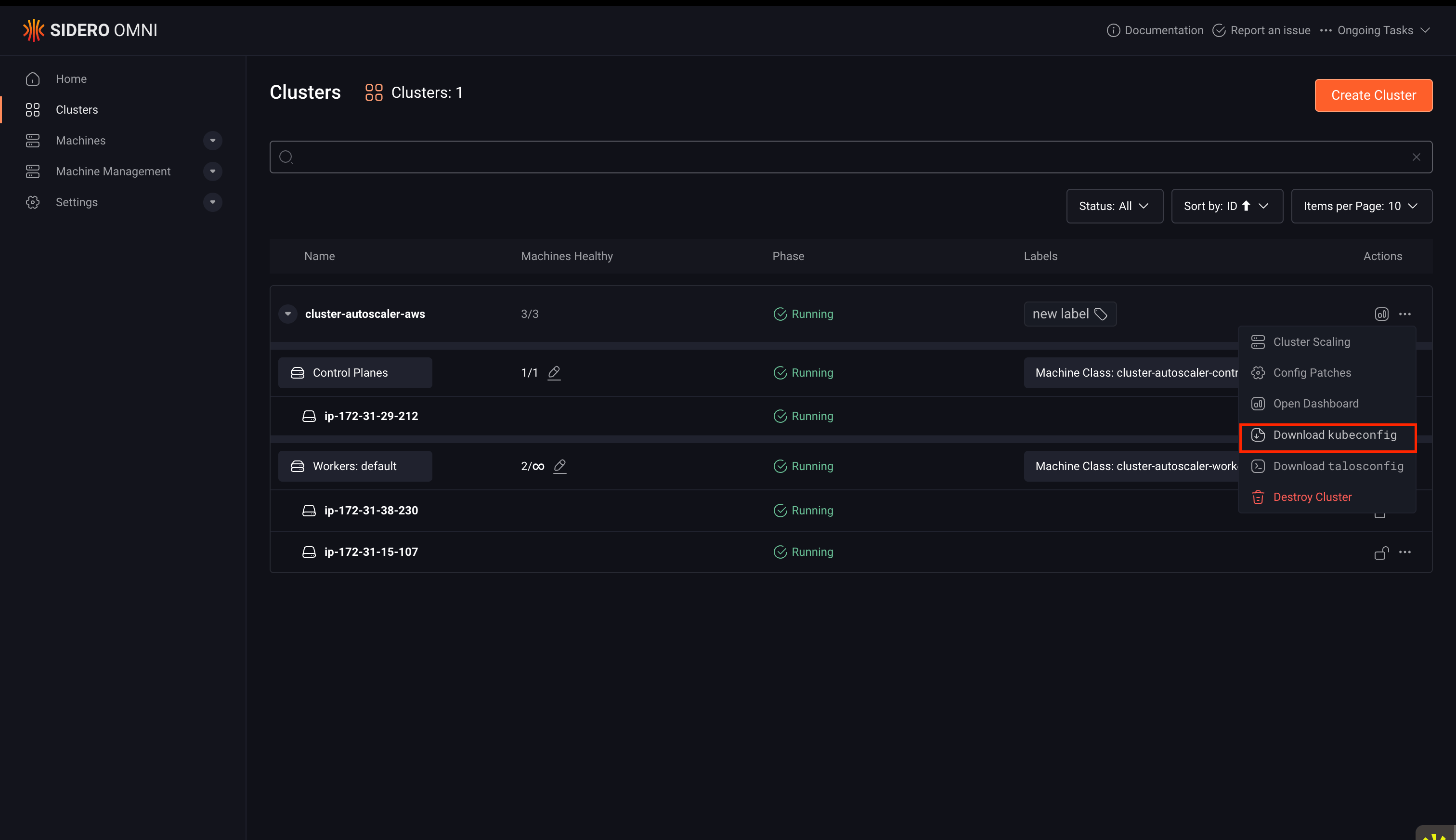Click the Clusters: 1 counter
This screenshot has width=1456, height=840.
tap(414, 92)
